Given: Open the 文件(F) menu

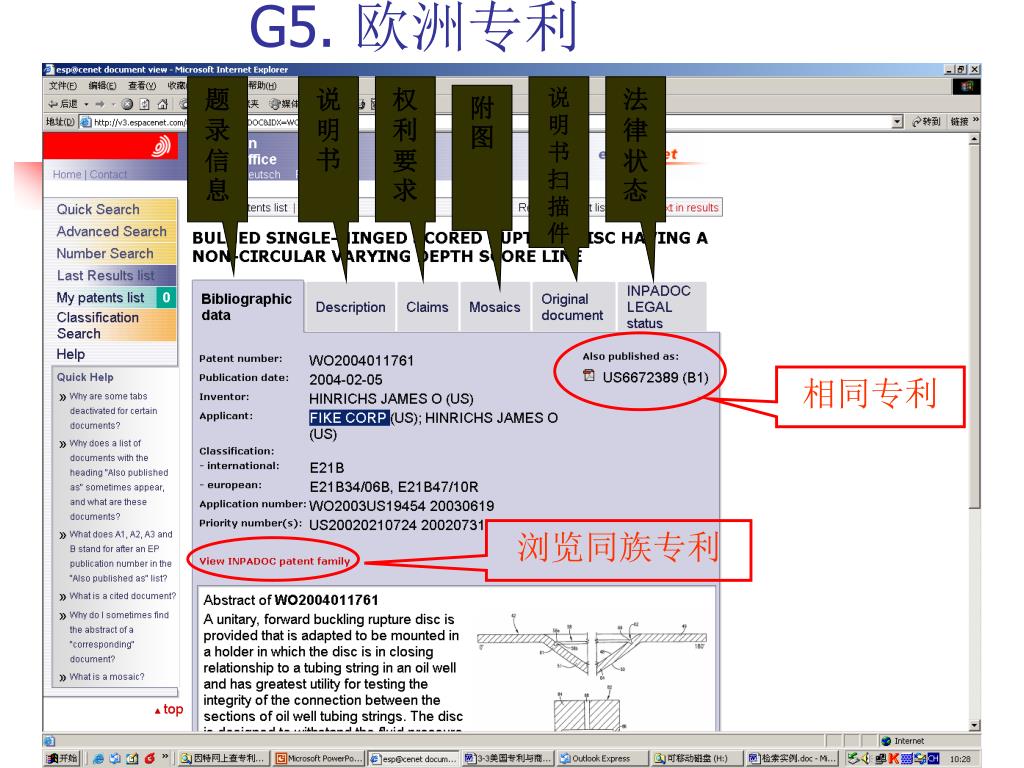Looking at the screenshot, I should tap(63, 86).
